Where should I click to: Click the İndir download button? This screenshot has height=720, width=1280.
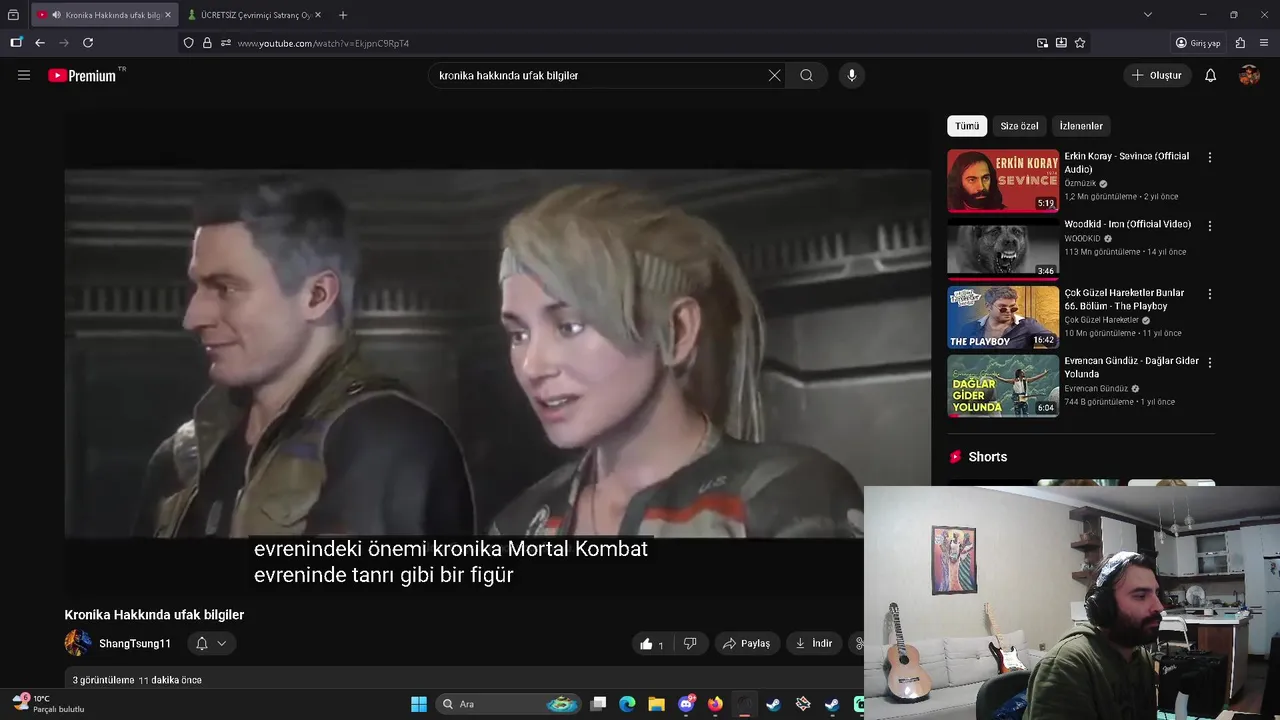814,644
